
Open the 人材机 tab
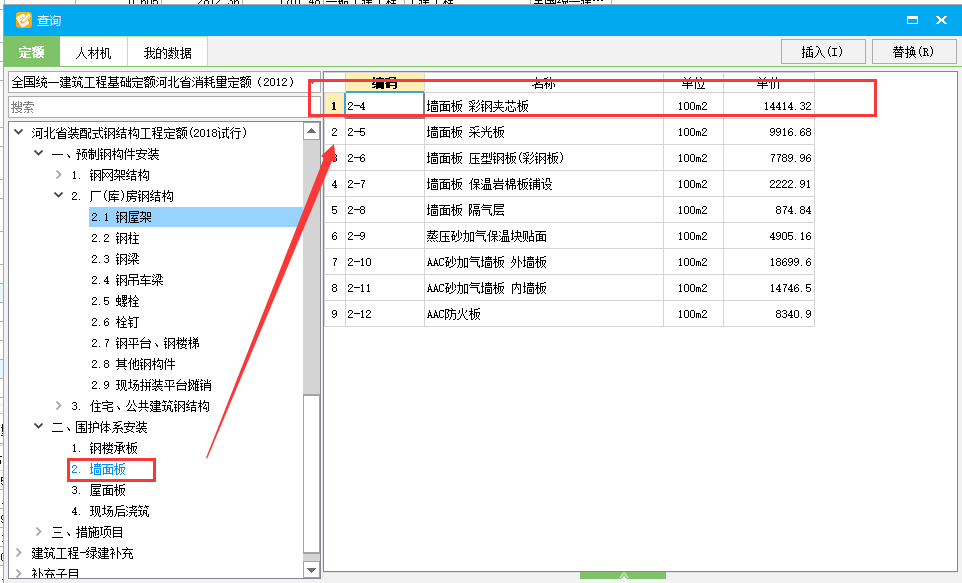tap(93, 53)
